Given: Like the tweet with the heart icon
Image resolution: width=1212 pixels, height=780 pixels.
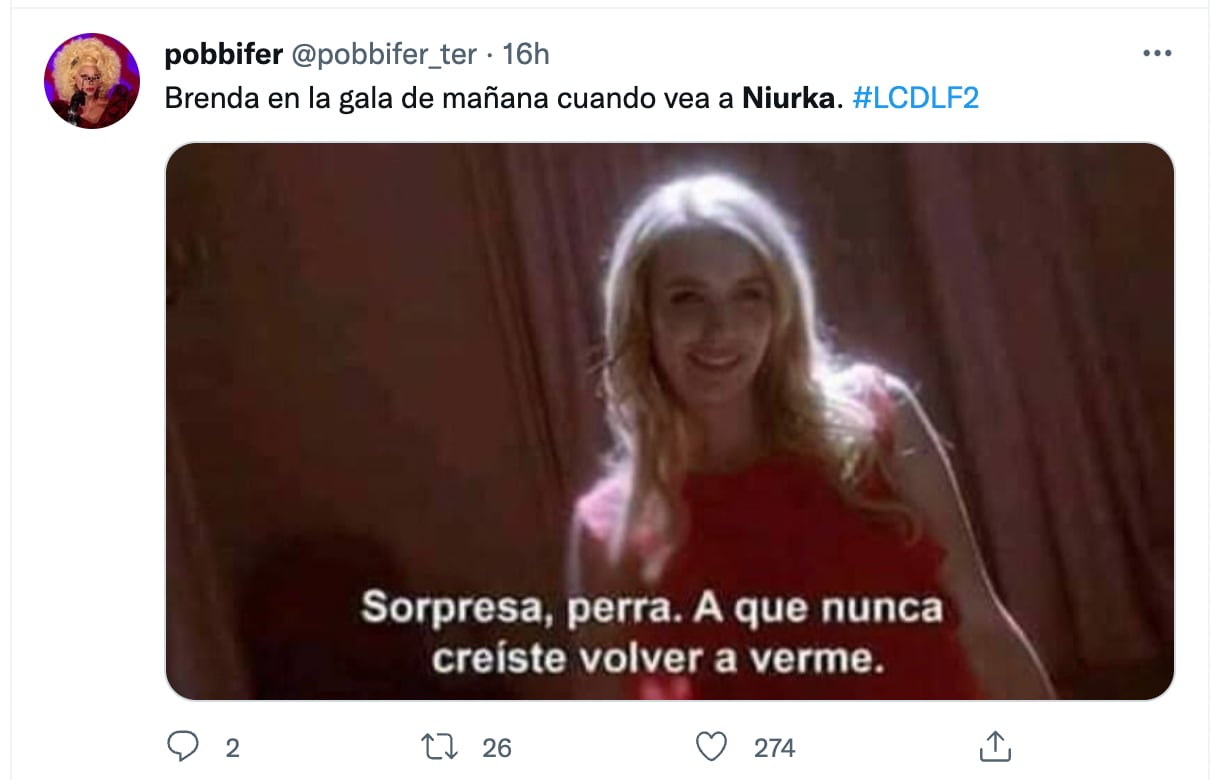Looking at the screenshot, I should tap(711, 747).
